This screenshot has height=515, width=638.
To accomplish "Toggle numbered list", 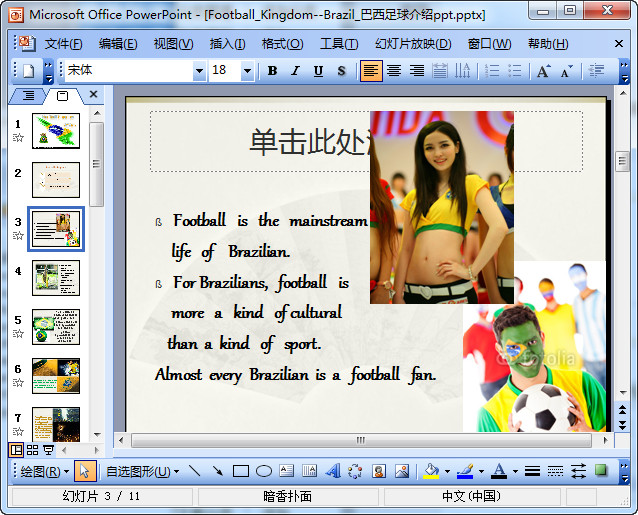I will [492, 71].
